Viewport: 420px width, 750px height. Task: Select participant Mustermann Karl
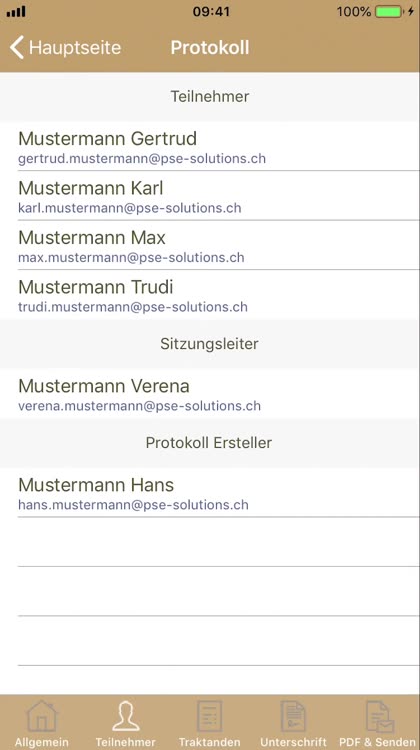tap(210, 196)
